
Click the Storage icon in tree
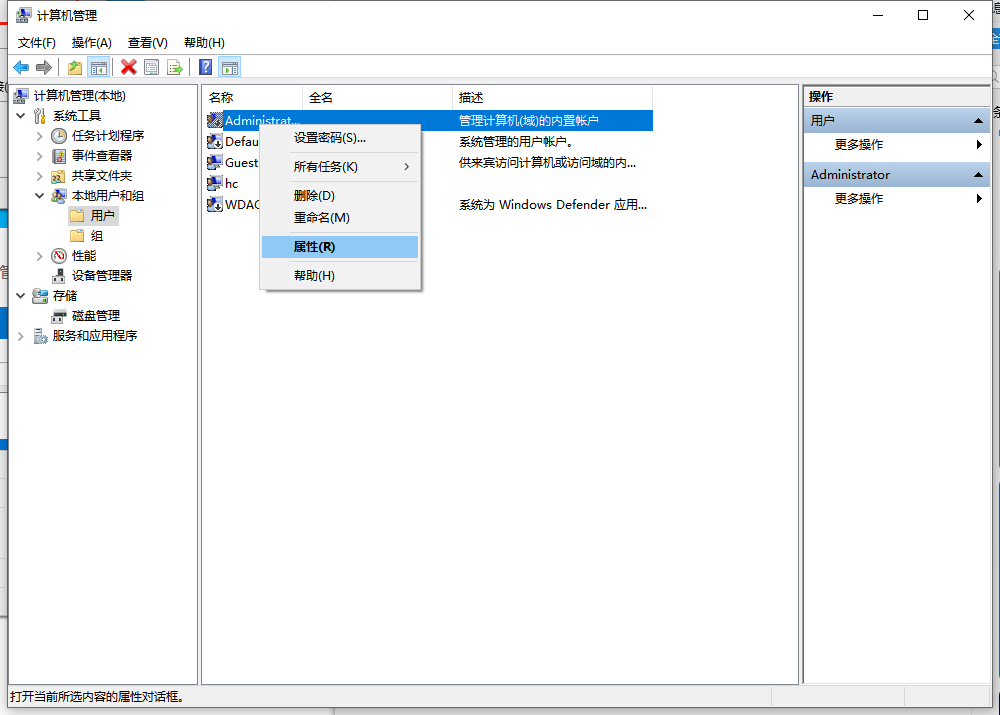pos(40,296)
